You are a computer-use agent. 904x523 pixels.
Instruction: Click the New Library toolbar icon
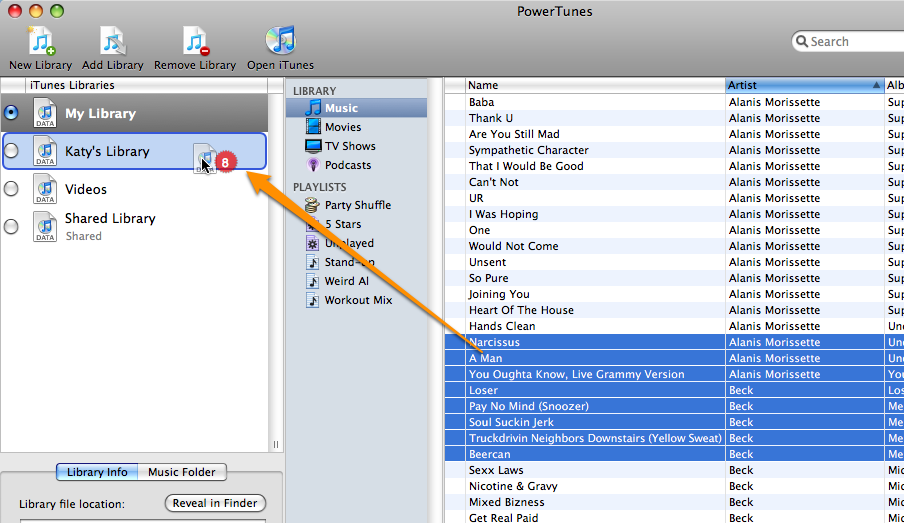pos(40,42)
